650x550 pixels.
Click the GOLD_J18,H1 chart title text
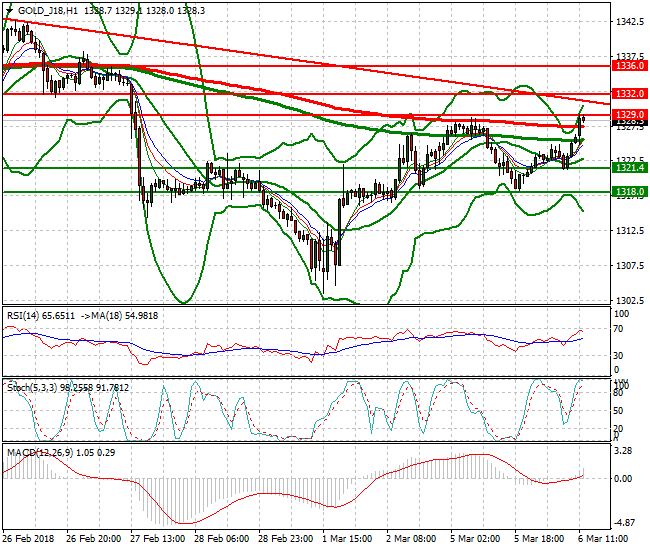(48, 11)
